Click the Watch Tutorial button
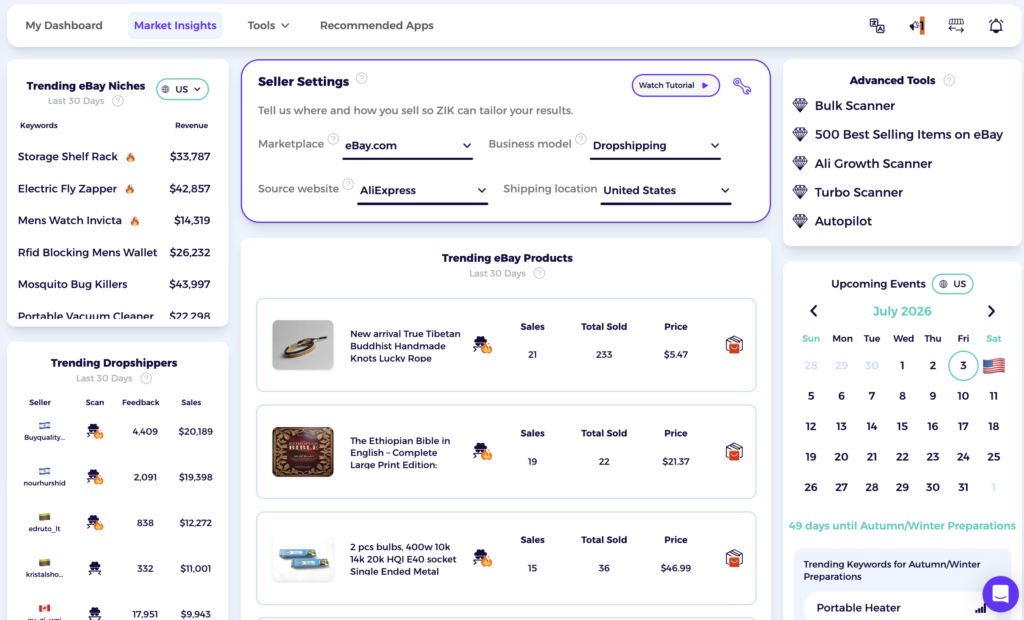 (675, 86)
